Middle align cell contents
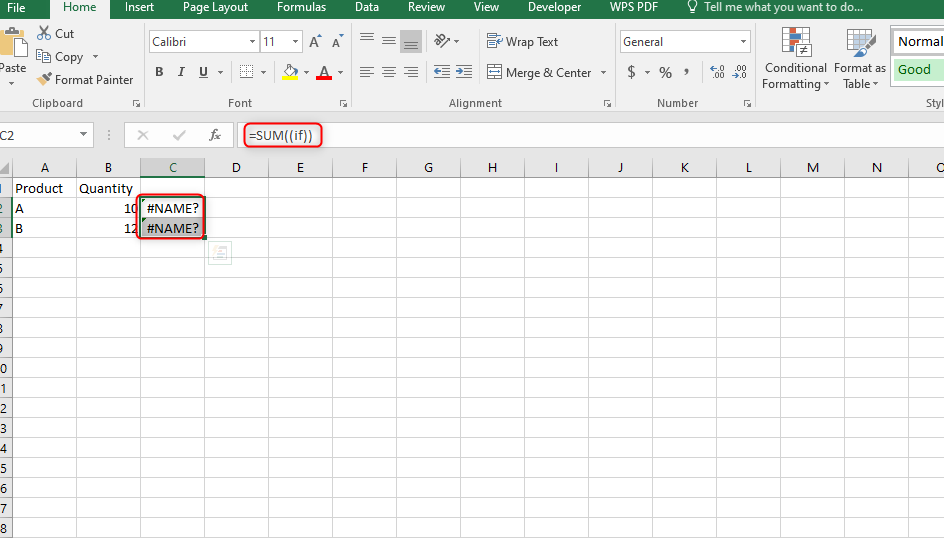Screen dimensions: 944x538 click(389, 42)
